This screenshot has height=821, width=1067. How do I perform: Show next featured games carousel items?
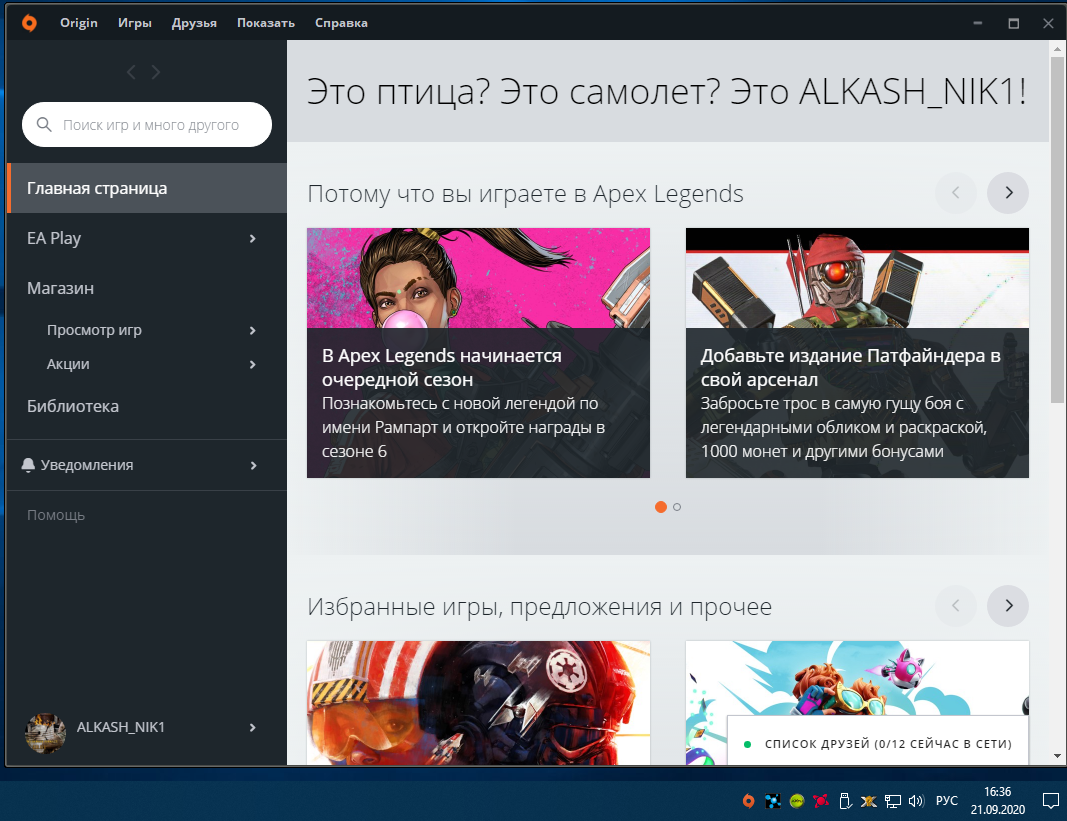[1008, 605]
